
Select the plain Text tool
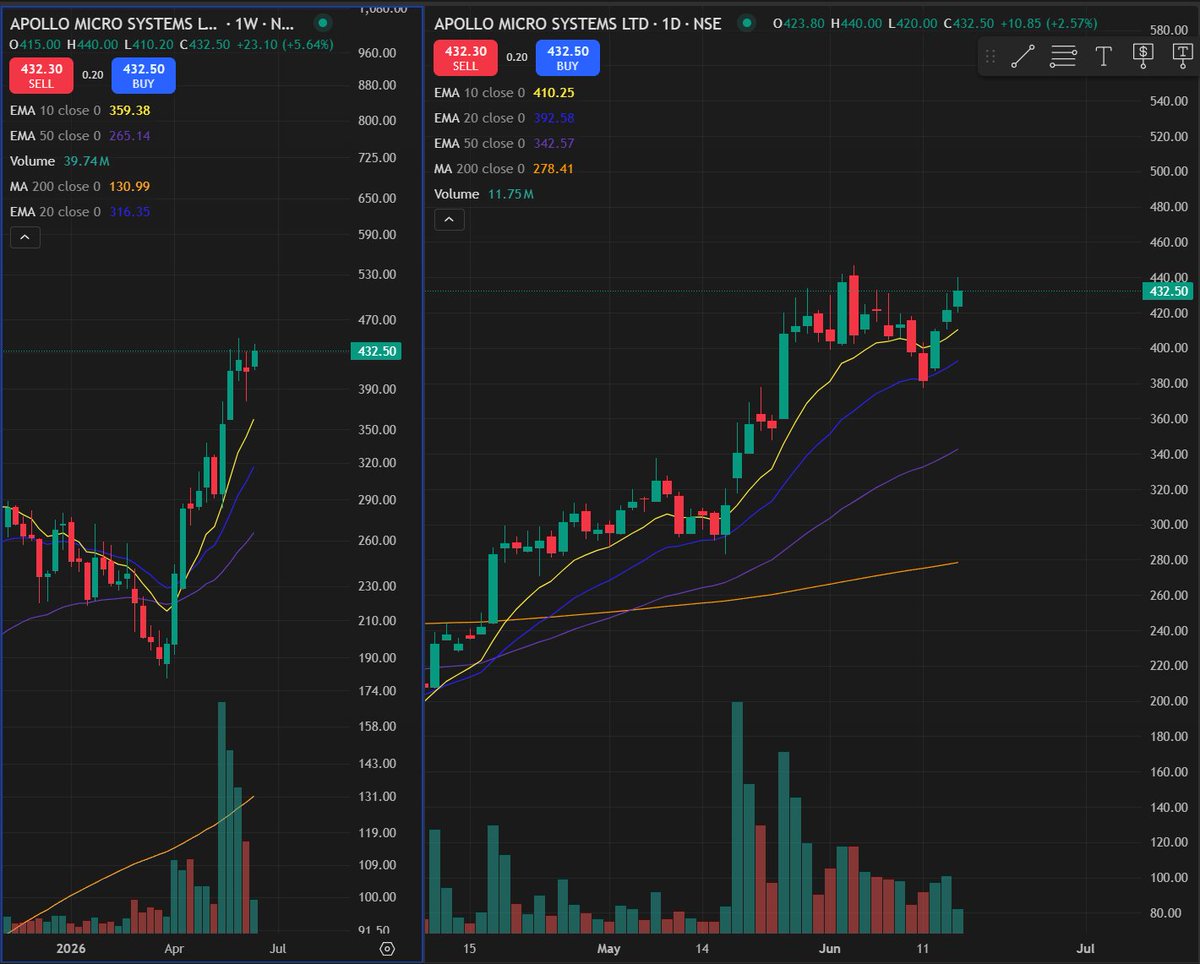[1103, 57]
